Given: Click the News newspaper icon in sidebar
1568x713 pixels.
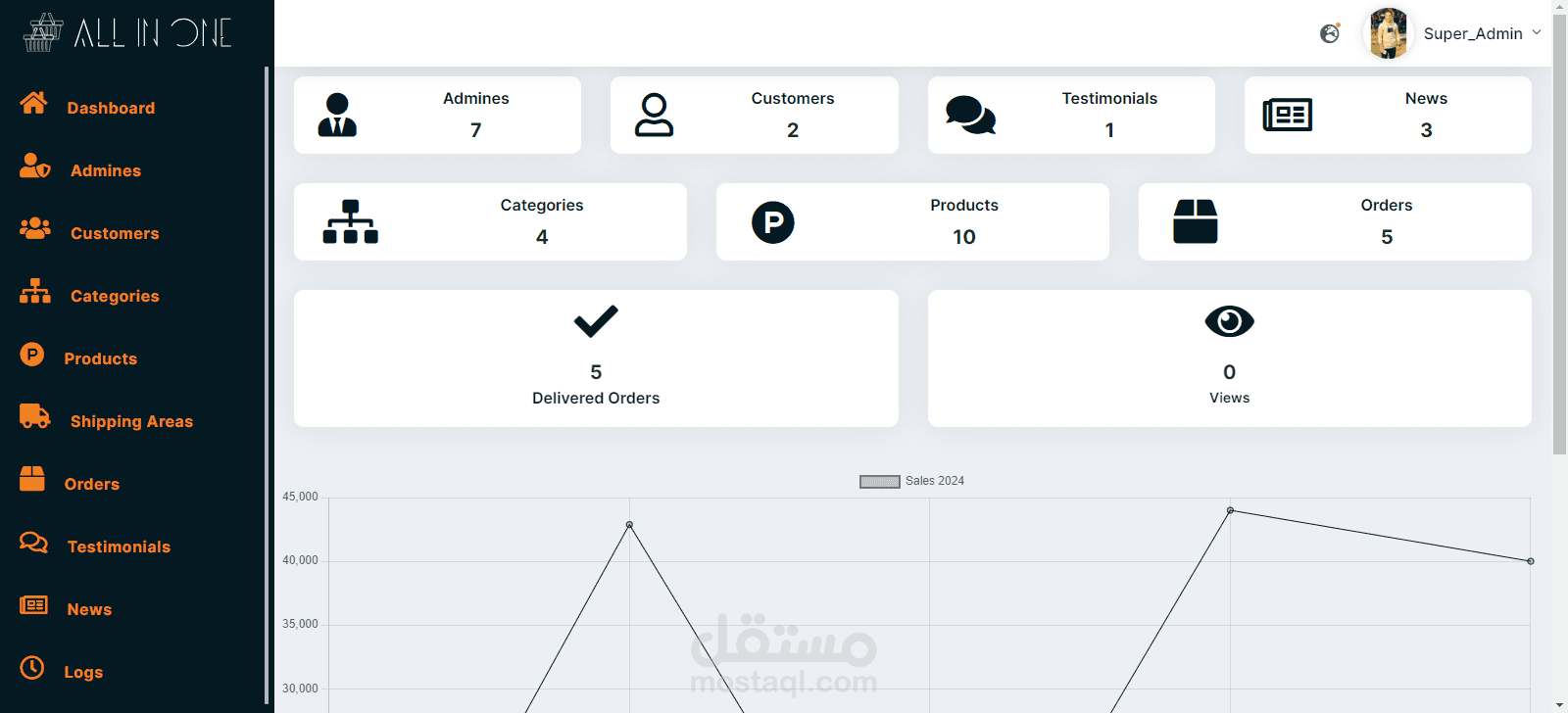Looking at the screenshot, I should tap(33, 604).
